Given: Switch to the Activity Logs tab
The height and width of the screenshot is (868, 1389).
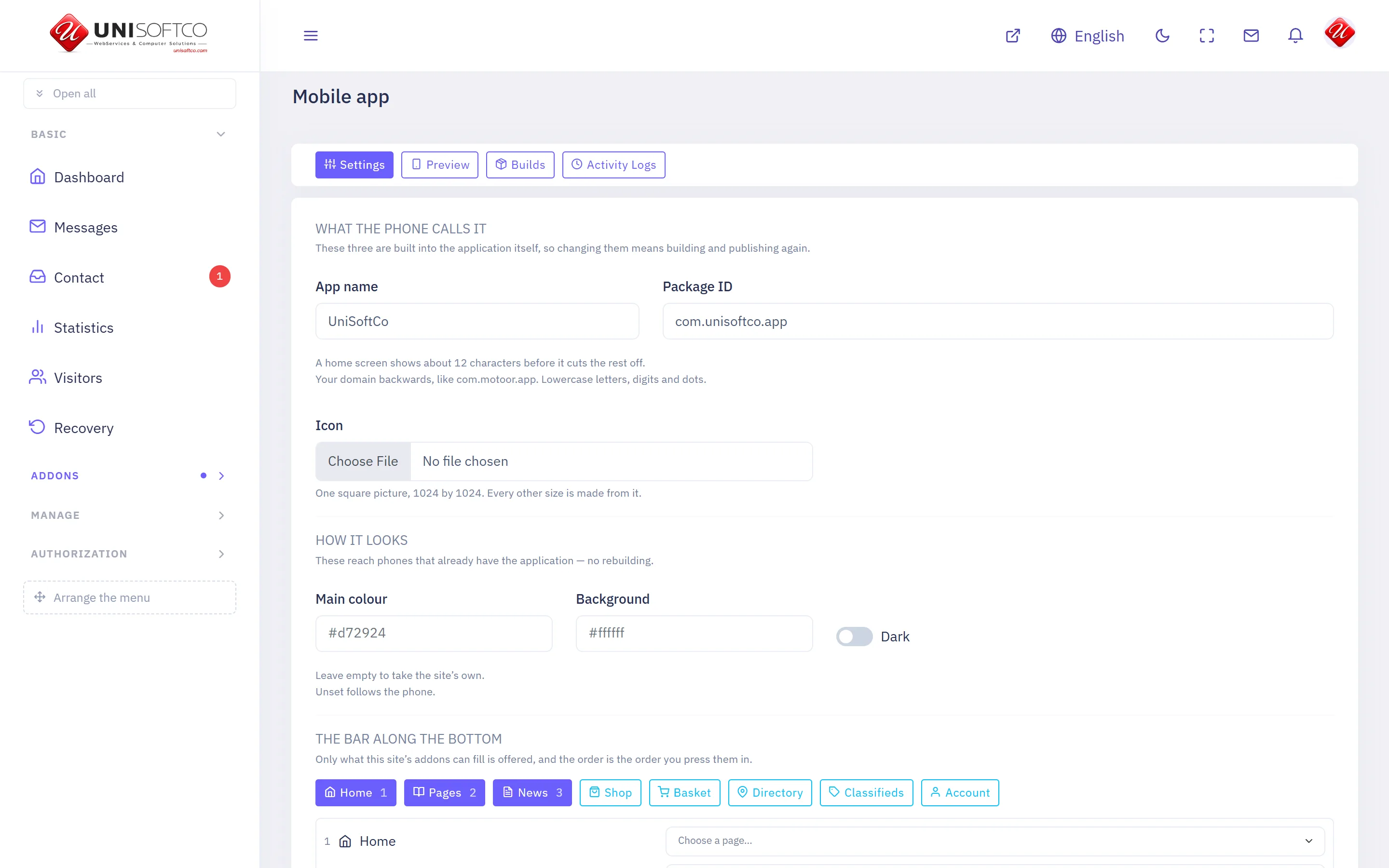Looking at the screenshot, I should [613, 165].
